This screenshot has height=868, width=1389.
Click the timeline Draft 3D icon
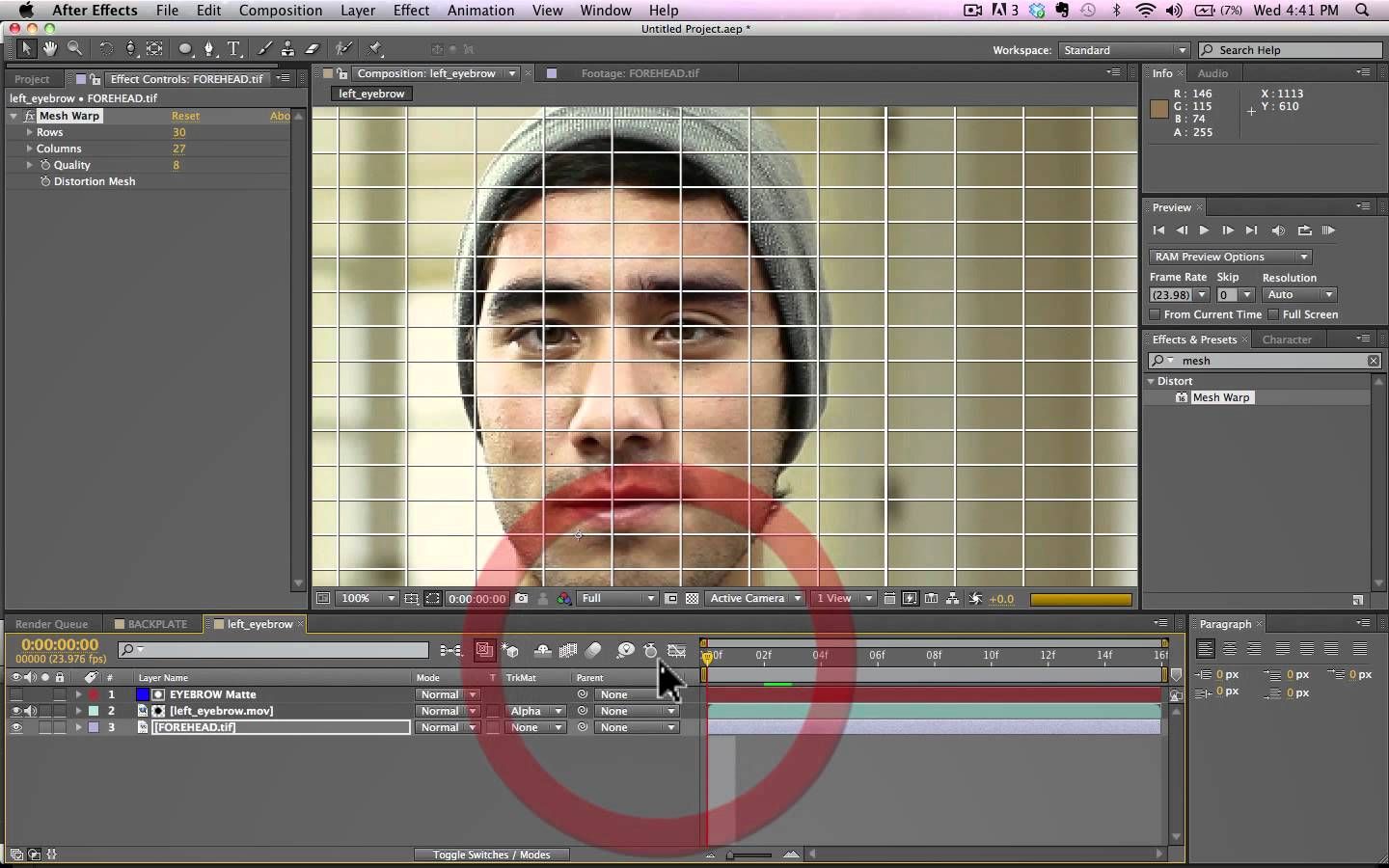(x=510, y=651)
